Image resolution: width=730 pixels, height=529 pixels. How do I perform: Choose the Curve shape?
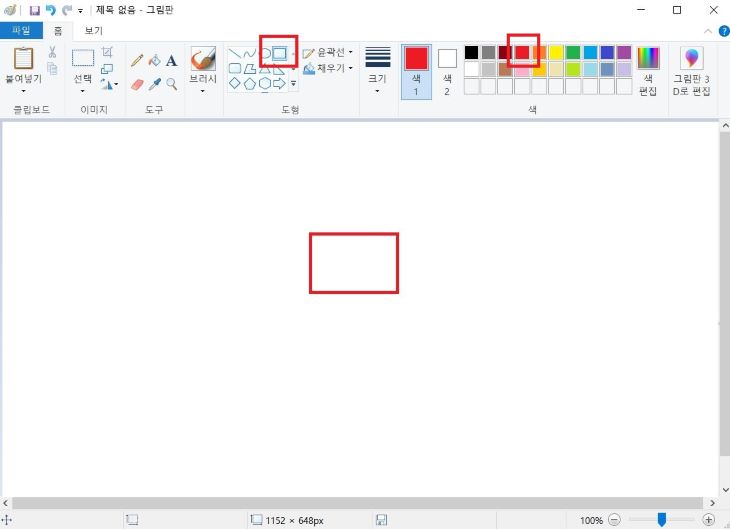click(250, 54)
